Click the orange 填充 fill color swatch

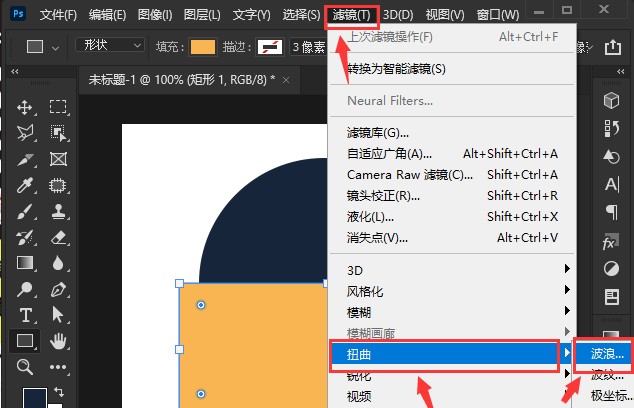[203, 47]
